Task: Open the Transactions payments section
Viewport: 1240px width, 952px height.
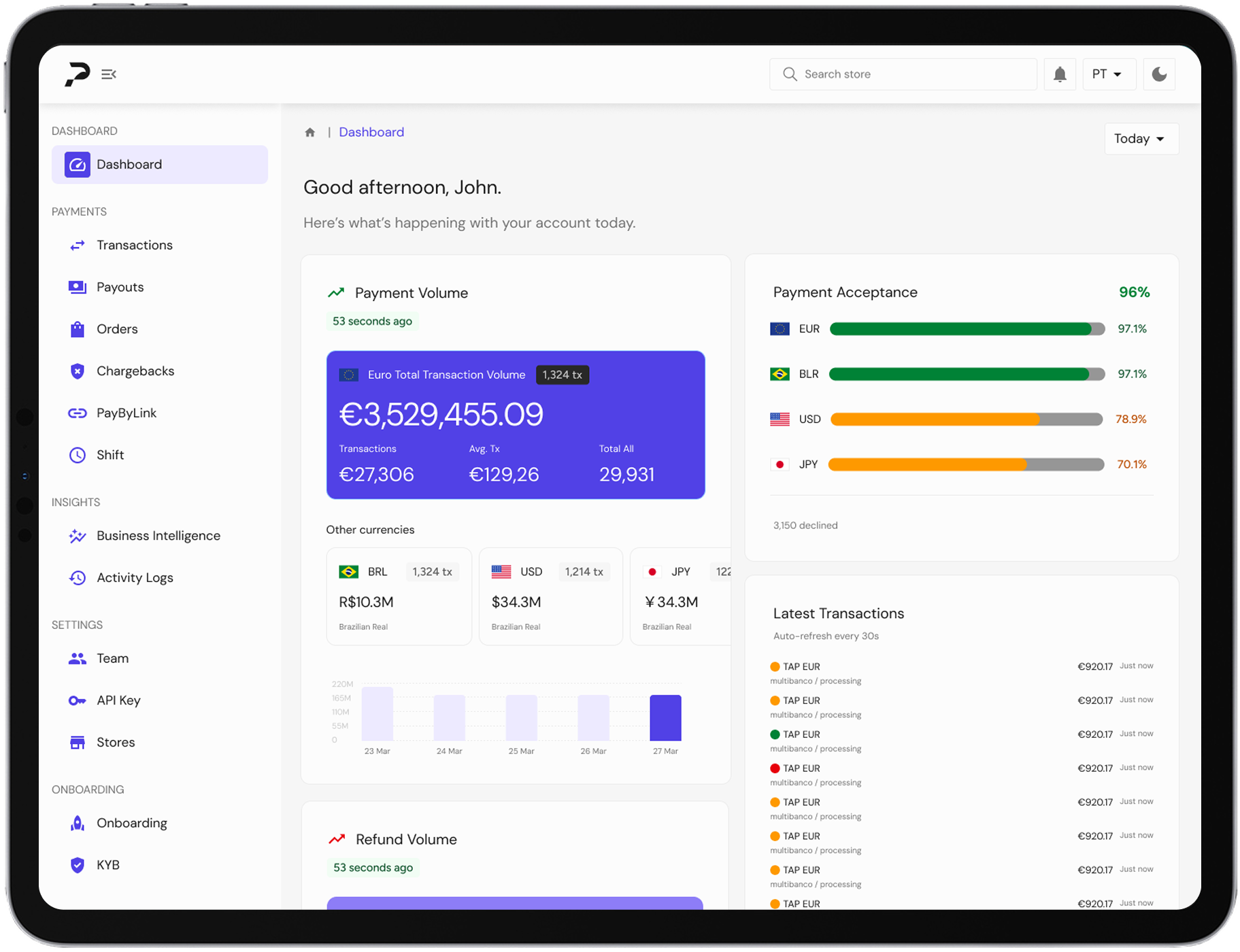Action: pos(134,245)
